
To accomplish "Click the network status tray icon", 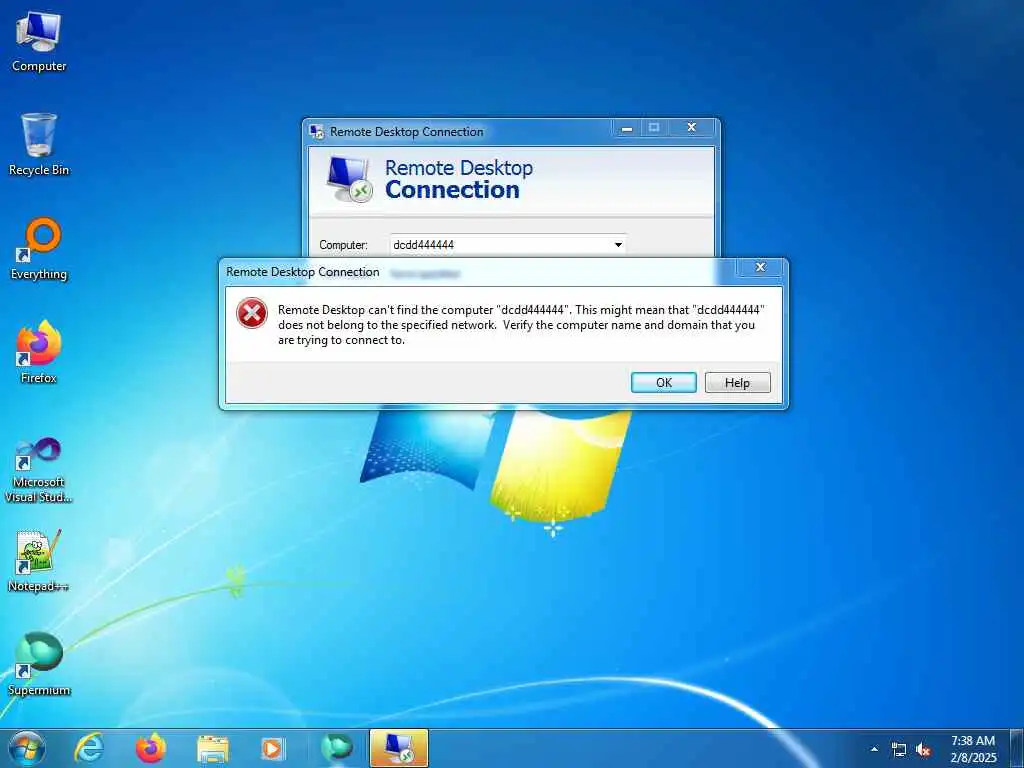I will click(x=899, y=750).
